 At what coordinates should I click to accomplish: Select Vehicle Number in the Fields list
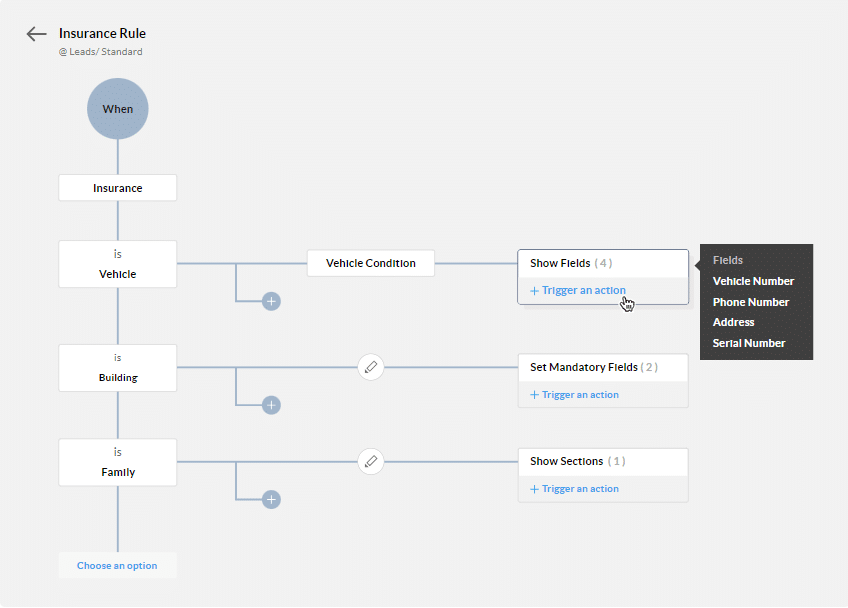pos(753,281)
